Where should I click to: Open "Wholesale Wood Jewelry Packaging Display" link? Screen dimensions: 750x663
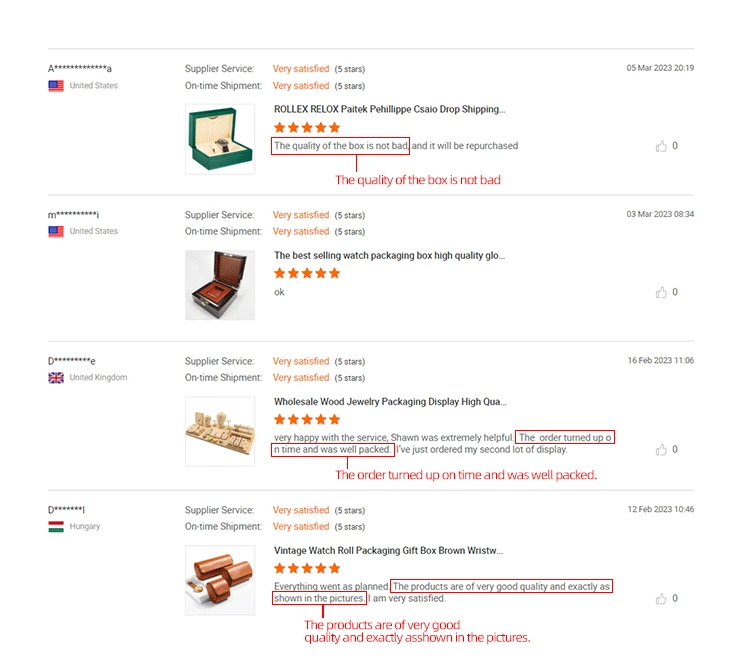click(389, 401)
